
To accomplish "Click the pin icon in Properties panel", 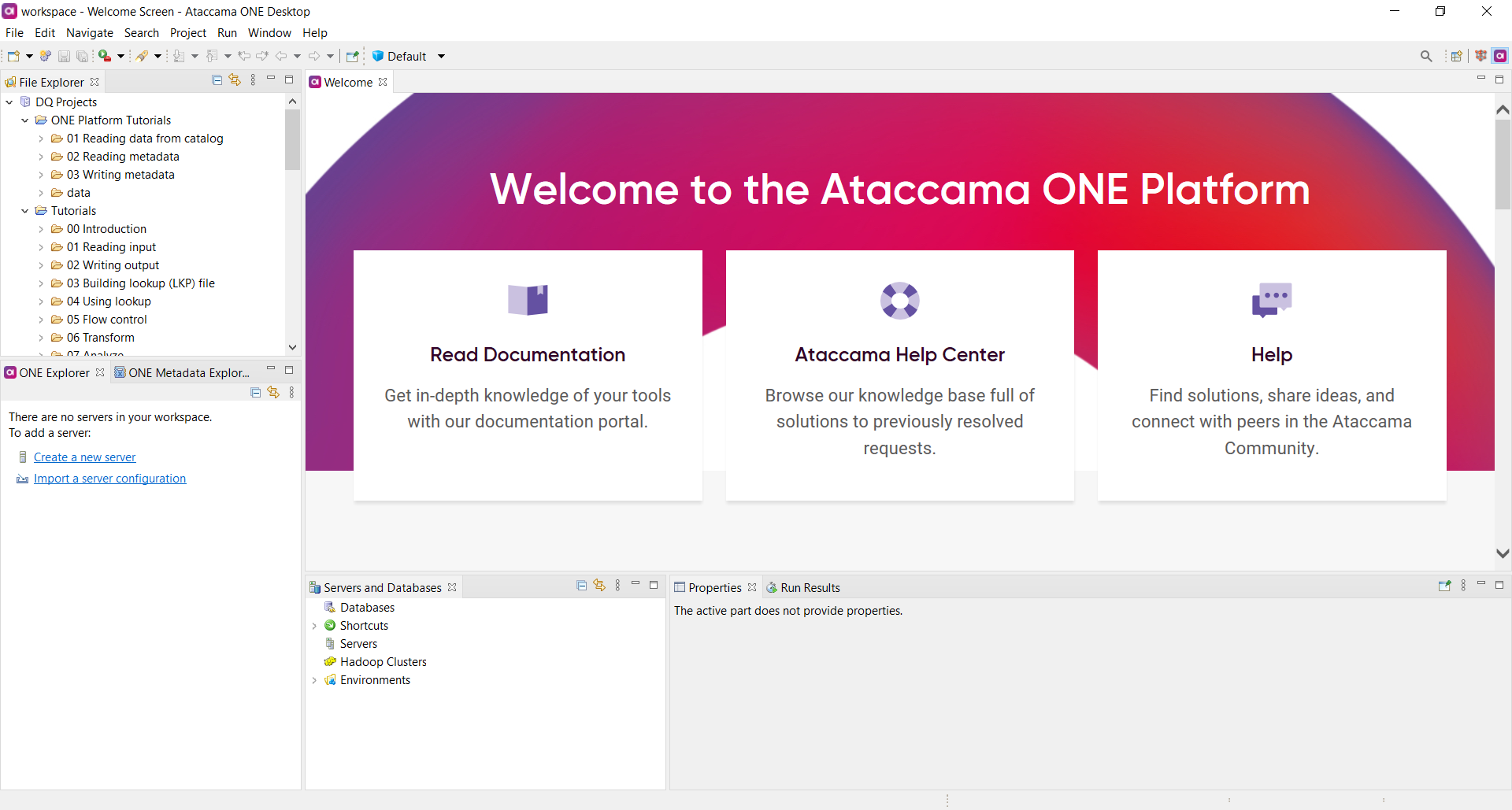I will 1444,586.
